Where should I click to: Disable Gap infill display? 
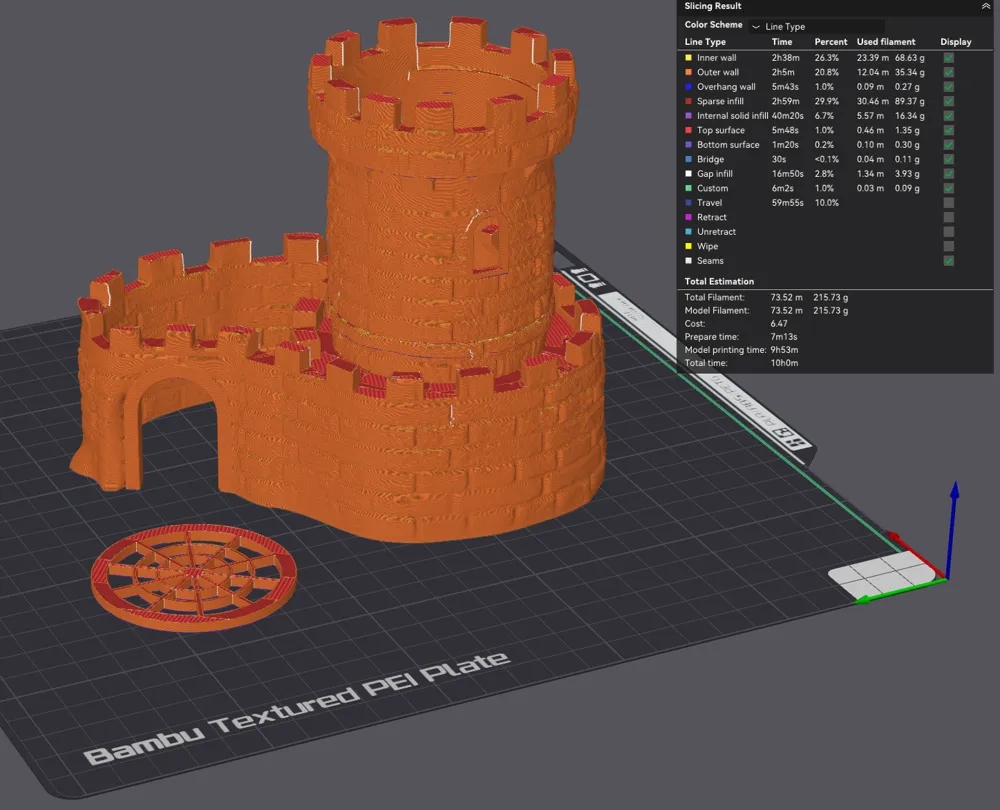947,173
